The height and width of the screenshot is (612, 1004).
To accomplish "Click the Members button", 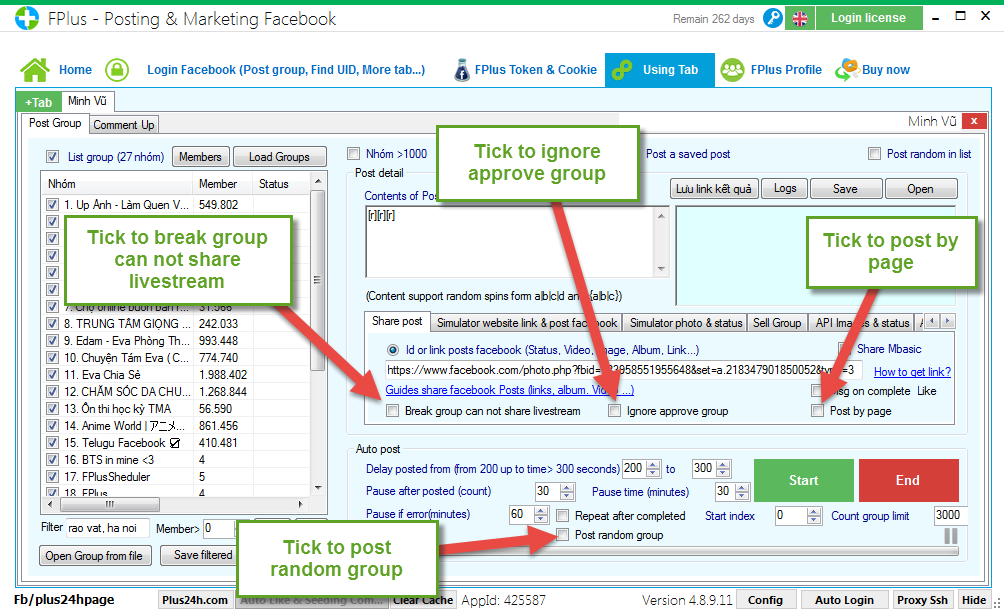I will click(200, 157).
